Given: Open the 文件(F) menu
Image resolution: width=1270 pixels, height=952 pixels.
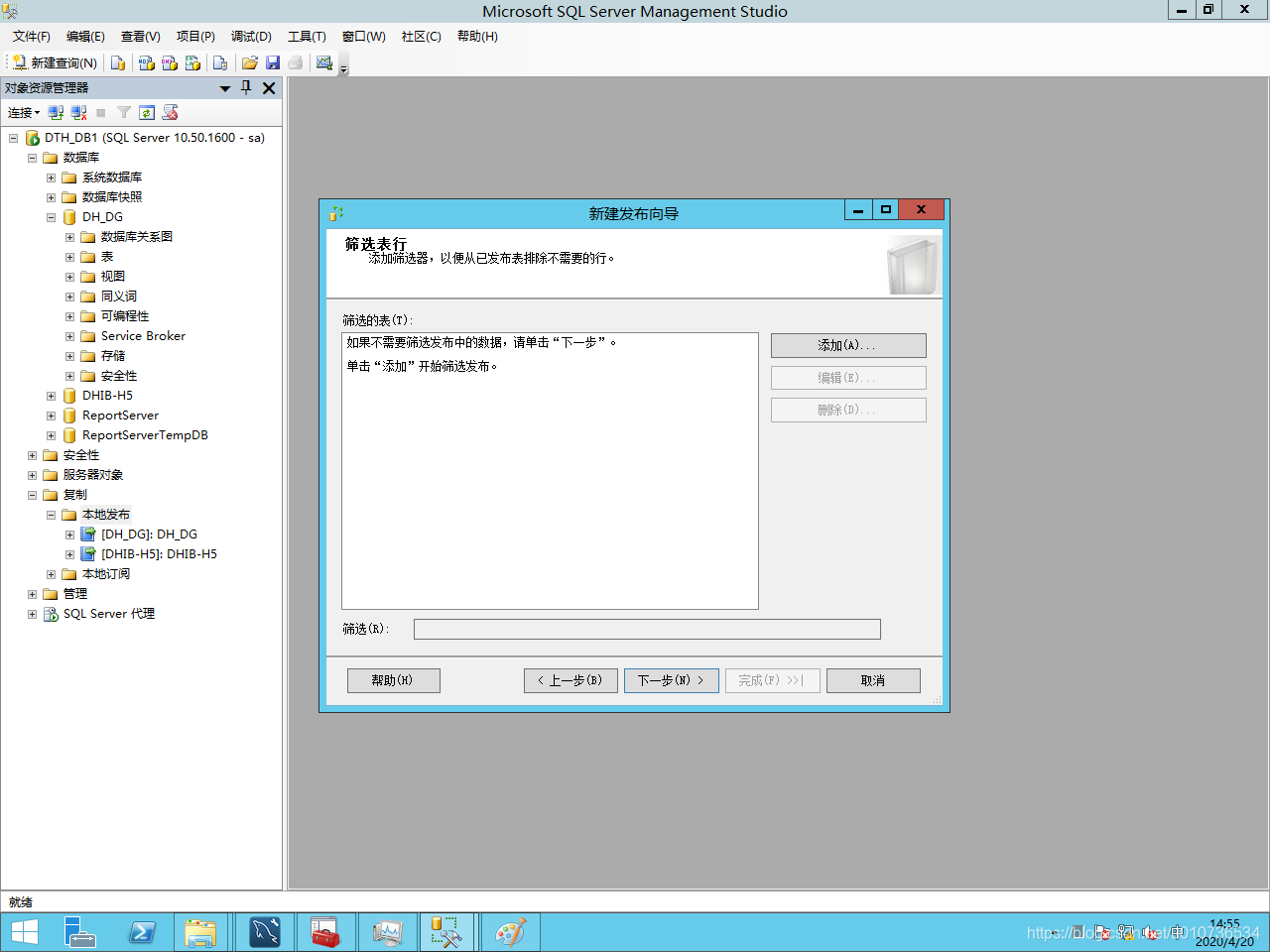Looking at the screenshot, I should (x=32, y=36).
